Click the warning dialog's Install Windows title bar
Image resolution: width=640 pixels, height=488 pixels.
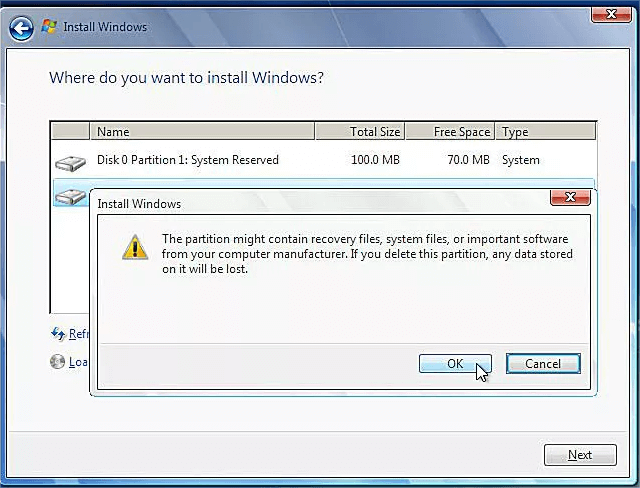coord(300,204)
